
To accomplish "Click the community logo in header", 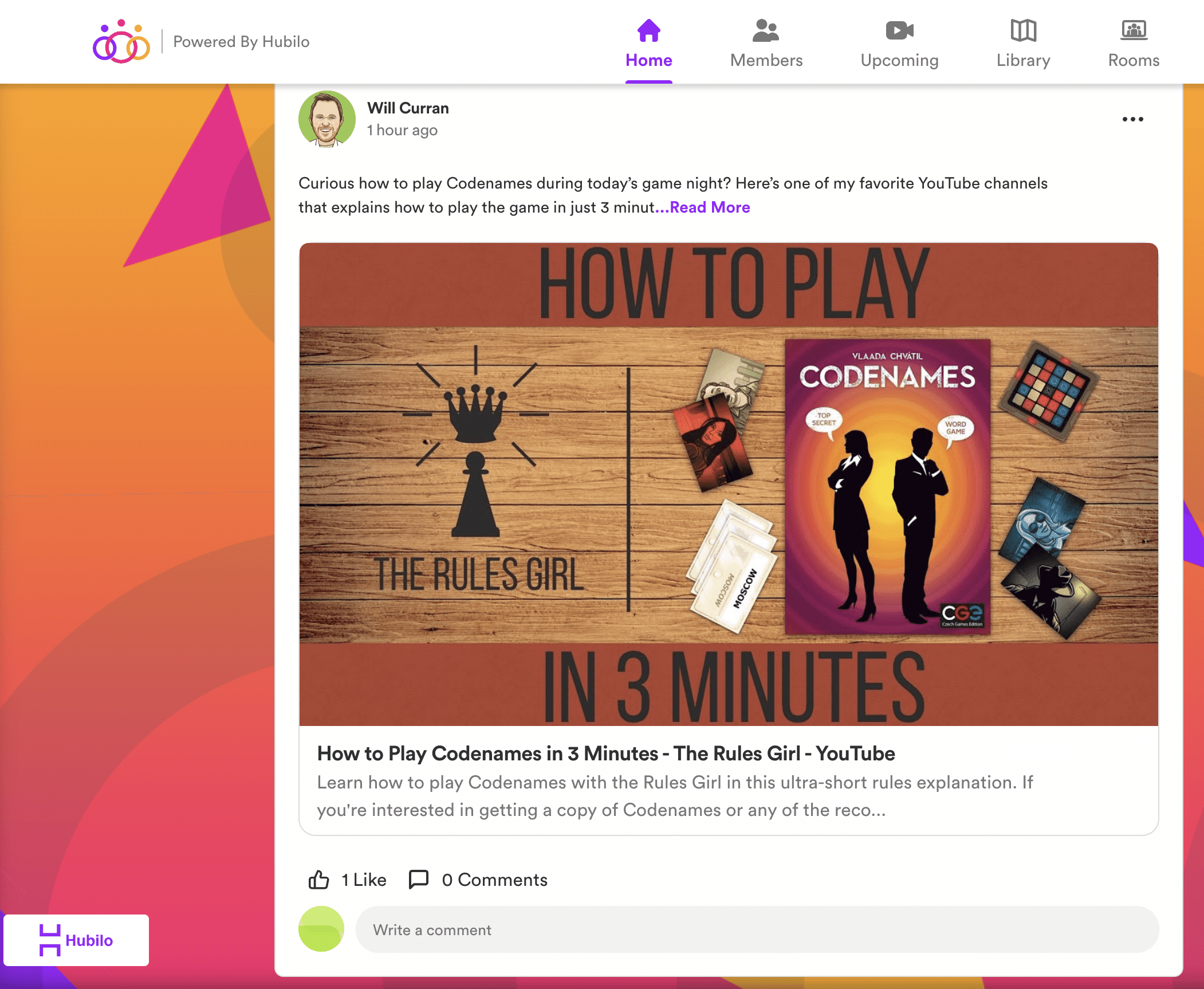I will click(x=121, y=42).
